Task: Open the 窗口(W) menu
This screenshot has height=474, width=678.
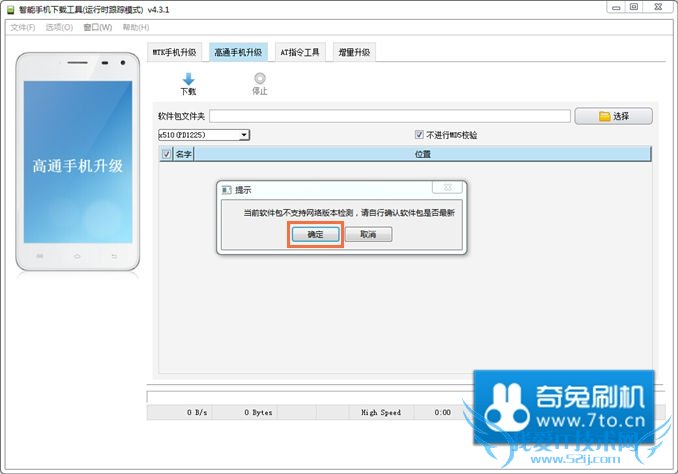Action: click(98, 28)
